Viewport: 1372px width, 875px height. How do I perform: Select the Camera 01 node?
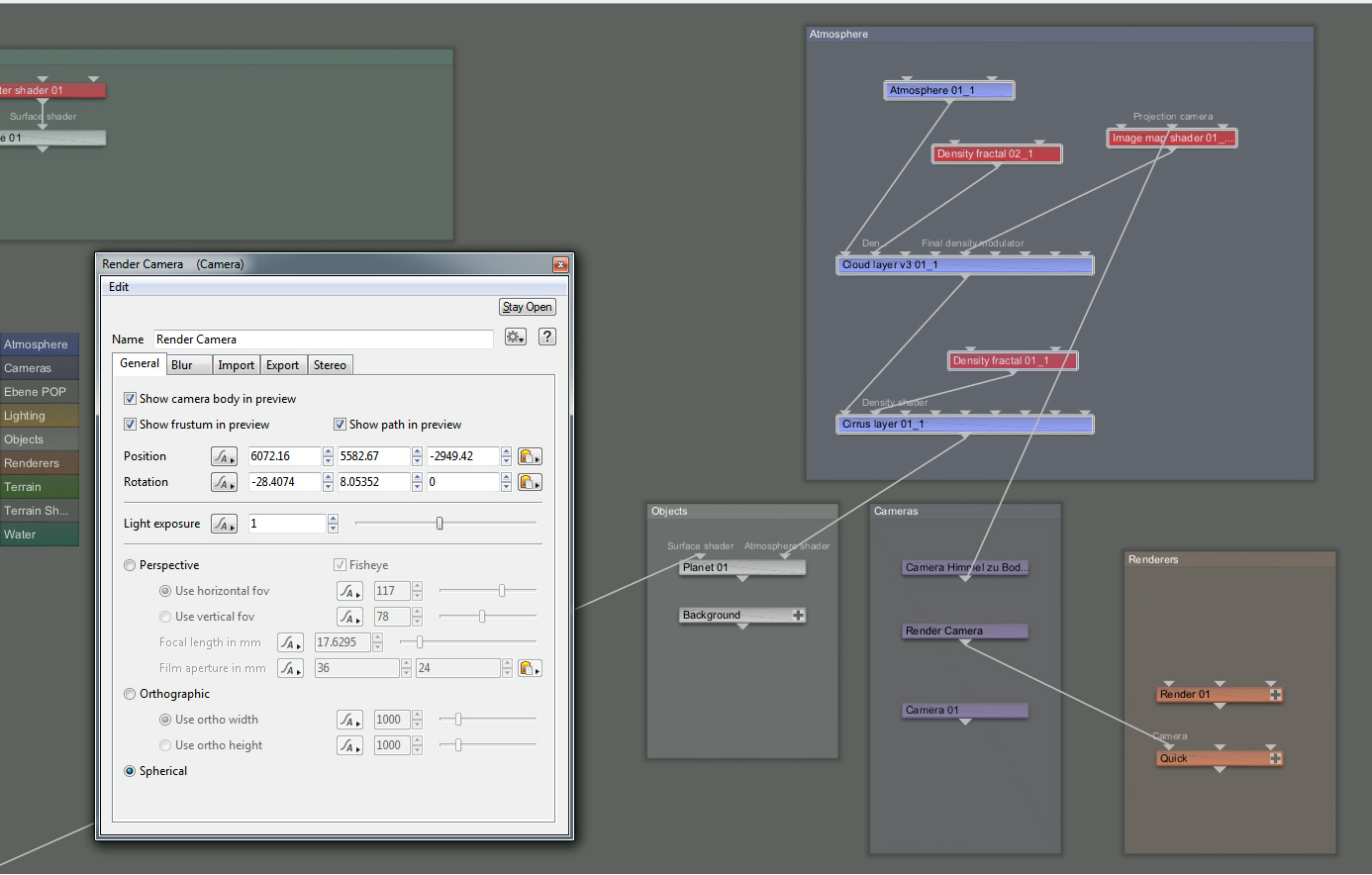tap(964, 711)
